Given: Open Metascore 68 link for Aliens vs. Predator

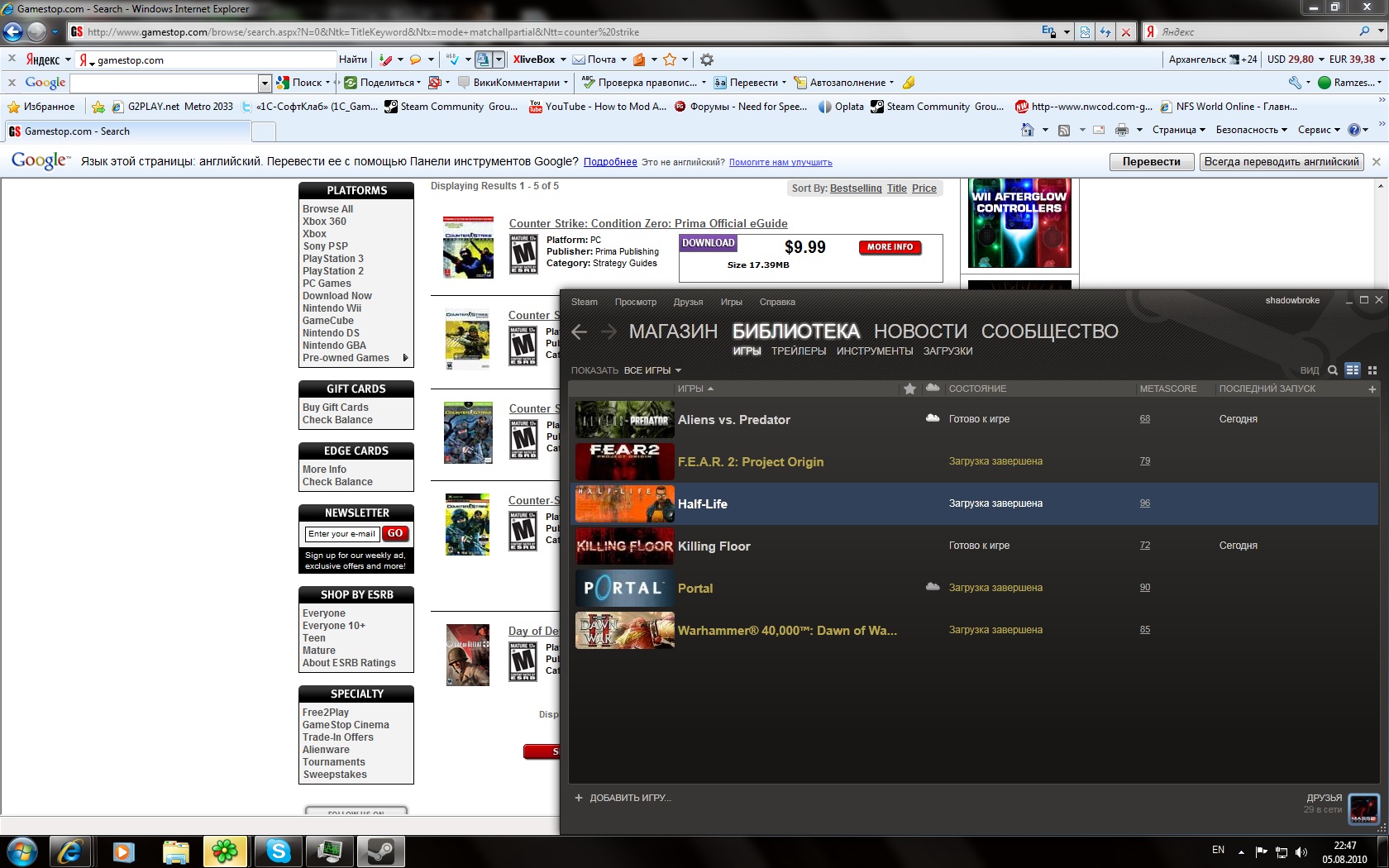Looking at the screenshot, I should 1145,419.
